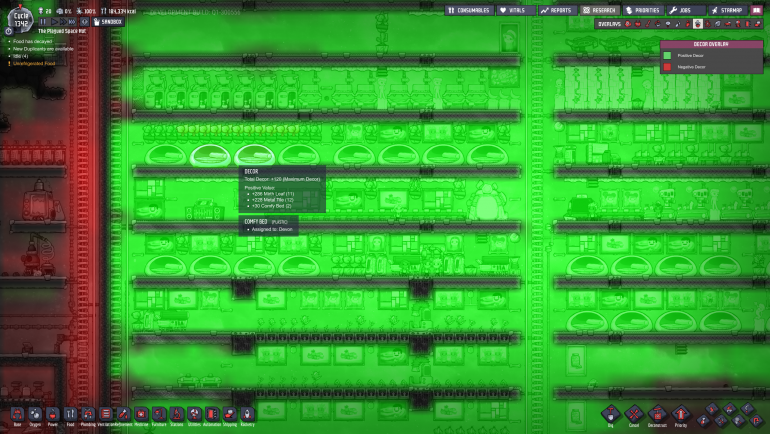Image resolution: width=770 pixels, height=434 pixels.
Task: Toggle the red alert diamond button
Action: (84, 22)
